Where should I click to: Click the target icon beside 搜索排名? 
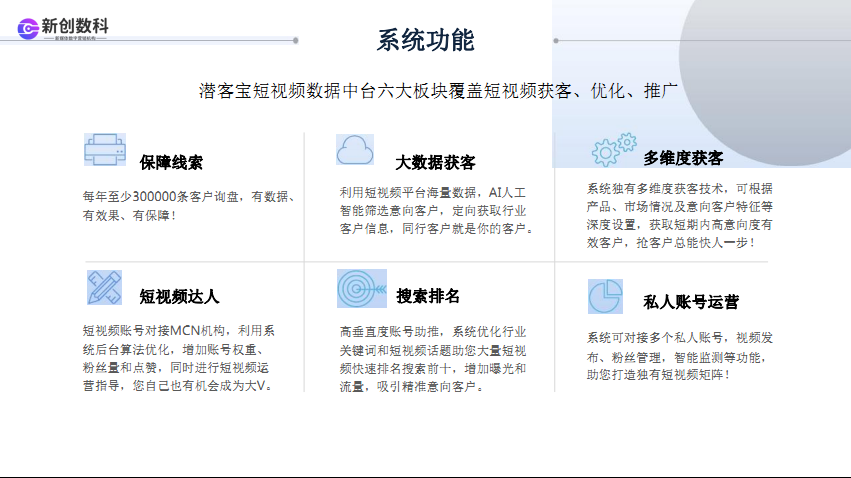click(x=361, y=289)
